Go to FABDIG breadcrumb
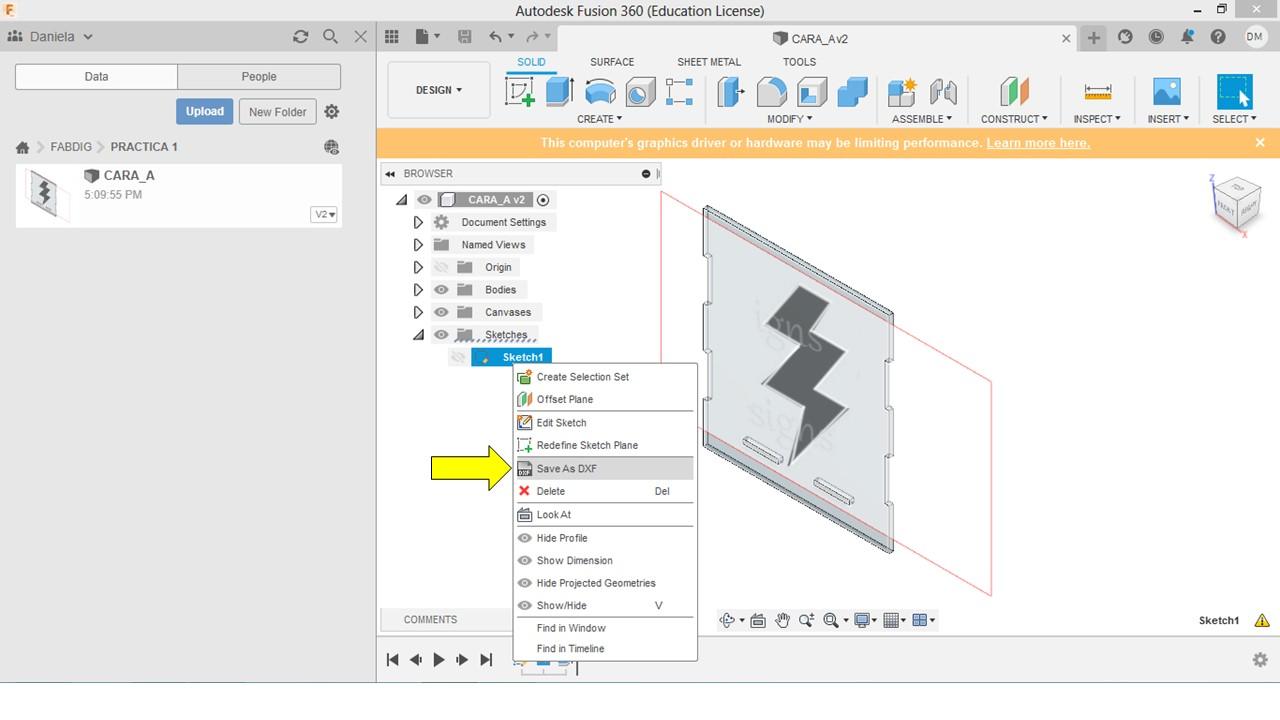This screenshot has height=720, width=1280. [71, 147]
